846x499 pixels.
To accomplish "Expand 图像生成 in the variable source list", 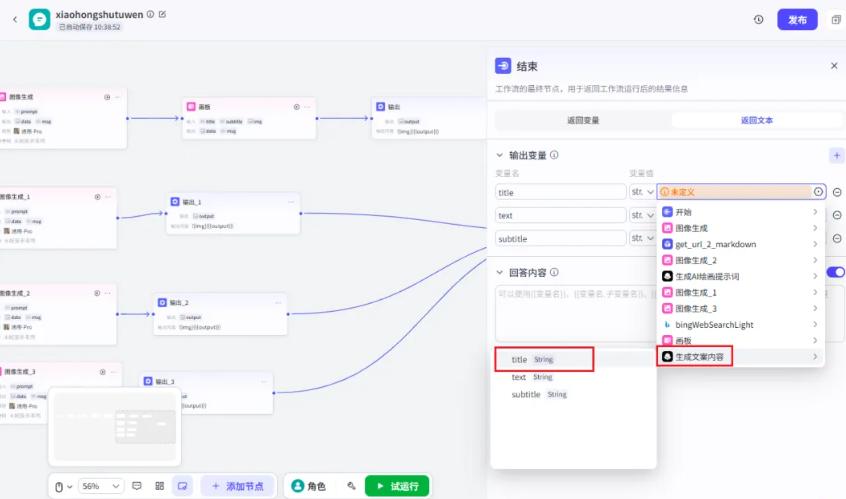I will click(x=740, y=228).
